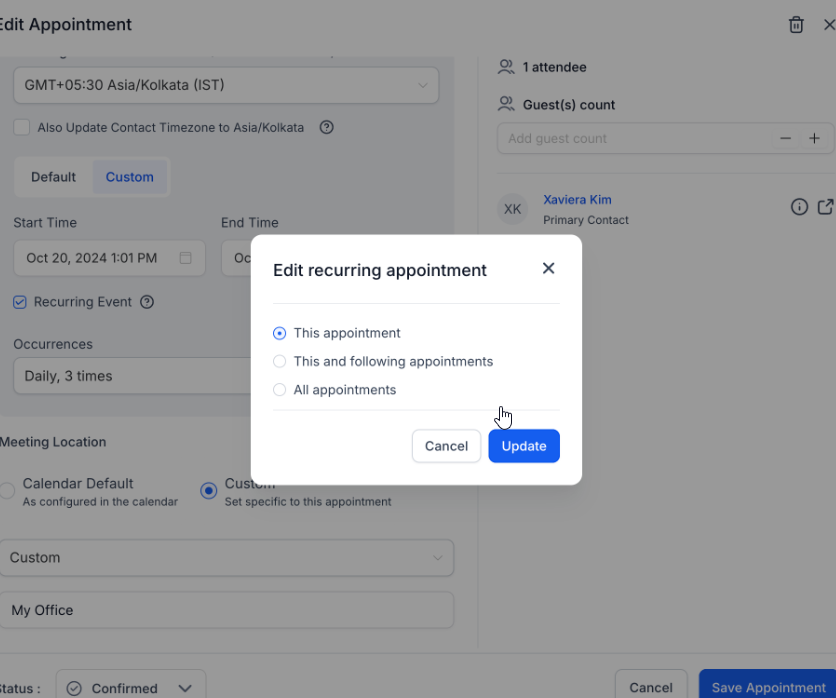Click the calendar icon in Start Time field
Image resolution: width=836 pixels, height=698 pixels.
(x=185, y=258)
